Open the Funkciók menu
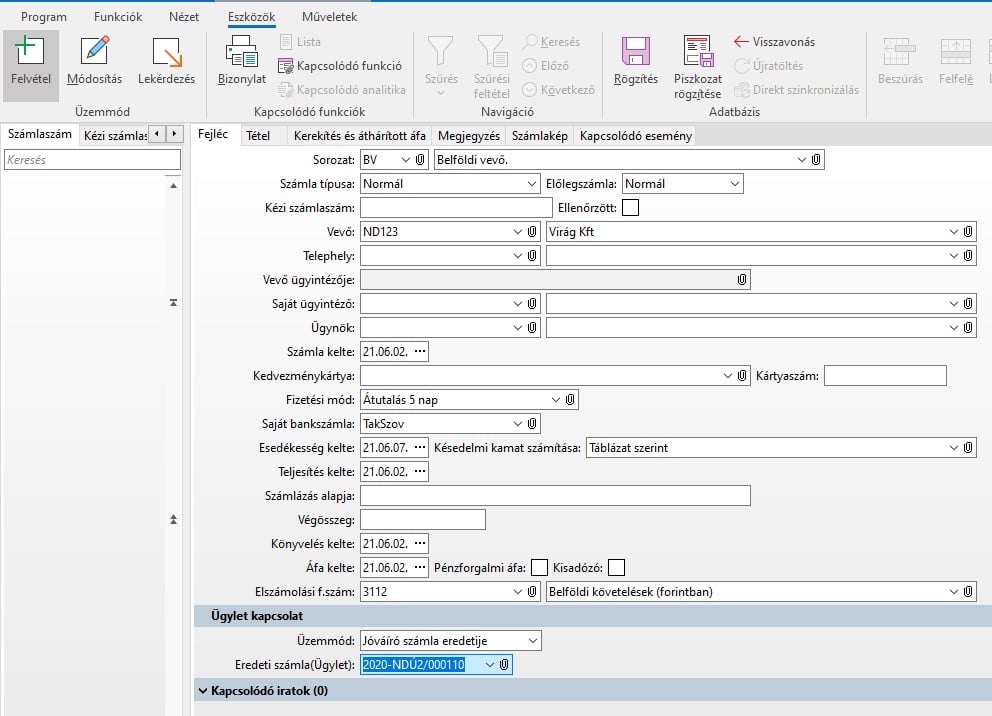 [x=118, y=17]
